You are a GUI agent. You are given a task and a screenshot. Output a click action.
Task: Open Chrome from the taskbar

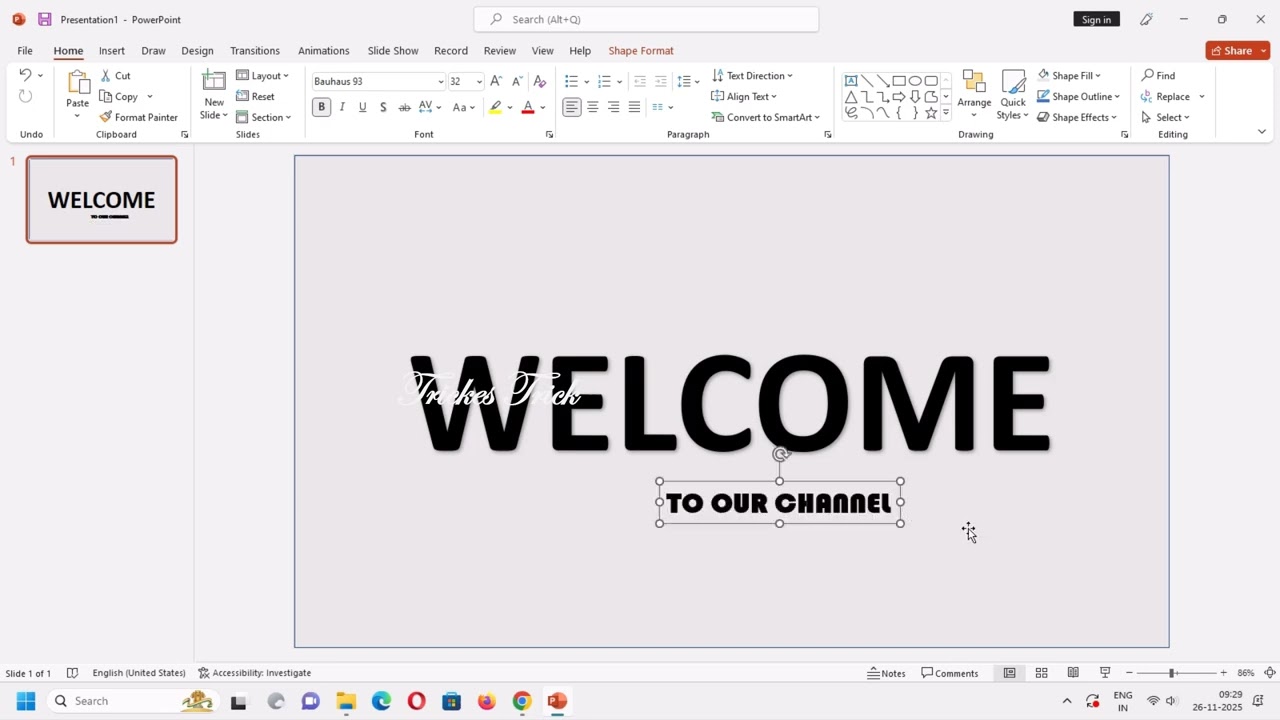pyautogui.click(x=522, y=701)
